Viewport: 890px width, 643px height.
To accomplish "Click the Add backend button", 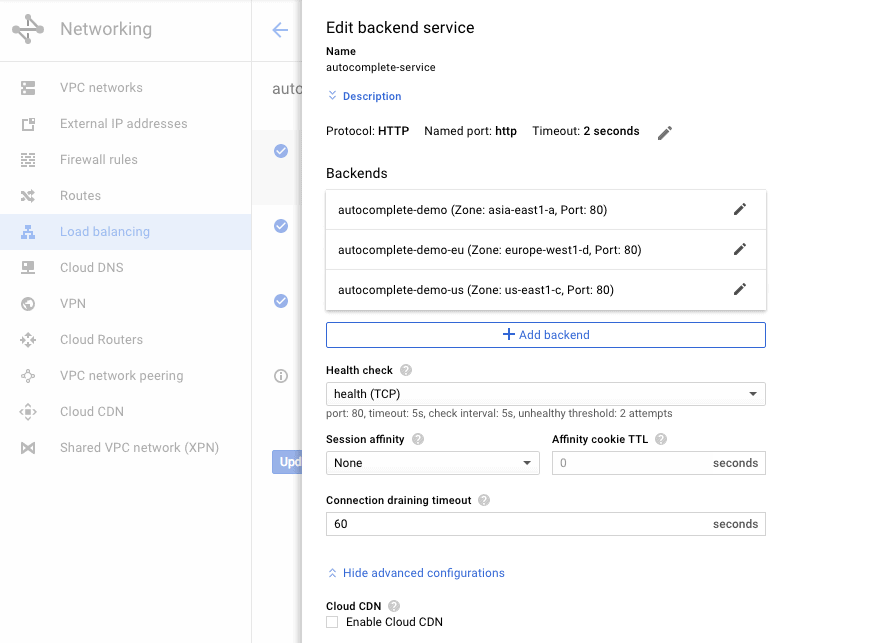I will click(546, 334).
